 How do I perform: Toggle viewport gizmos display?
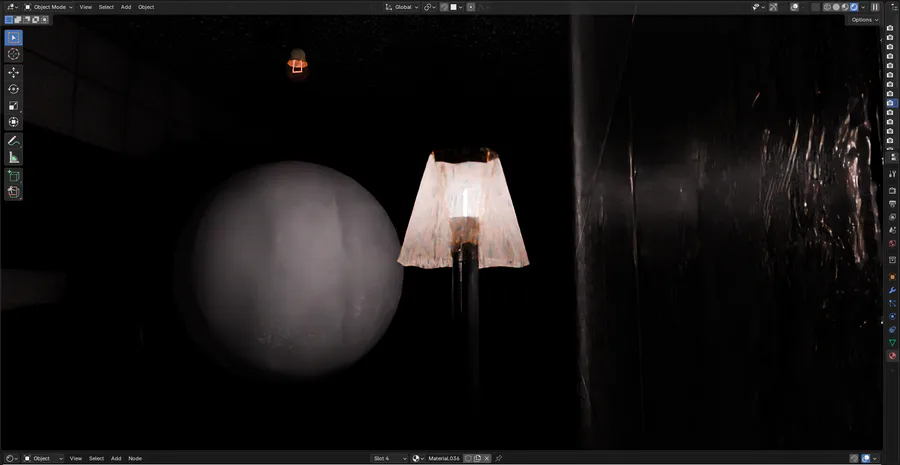[x=773, y=7]
